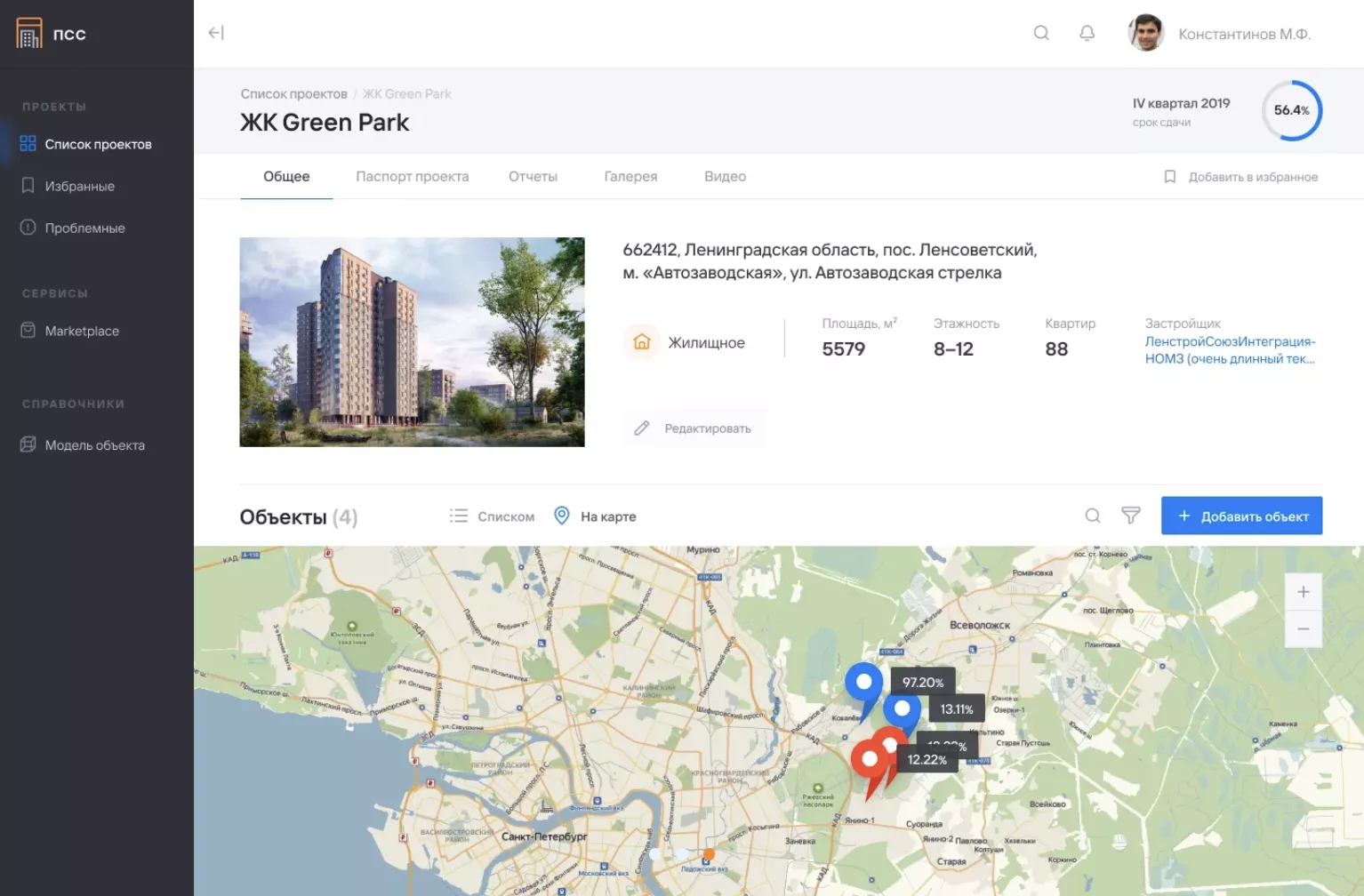Open the Галерея tab
Screen dimensions: 1364x896
[630, 176]
